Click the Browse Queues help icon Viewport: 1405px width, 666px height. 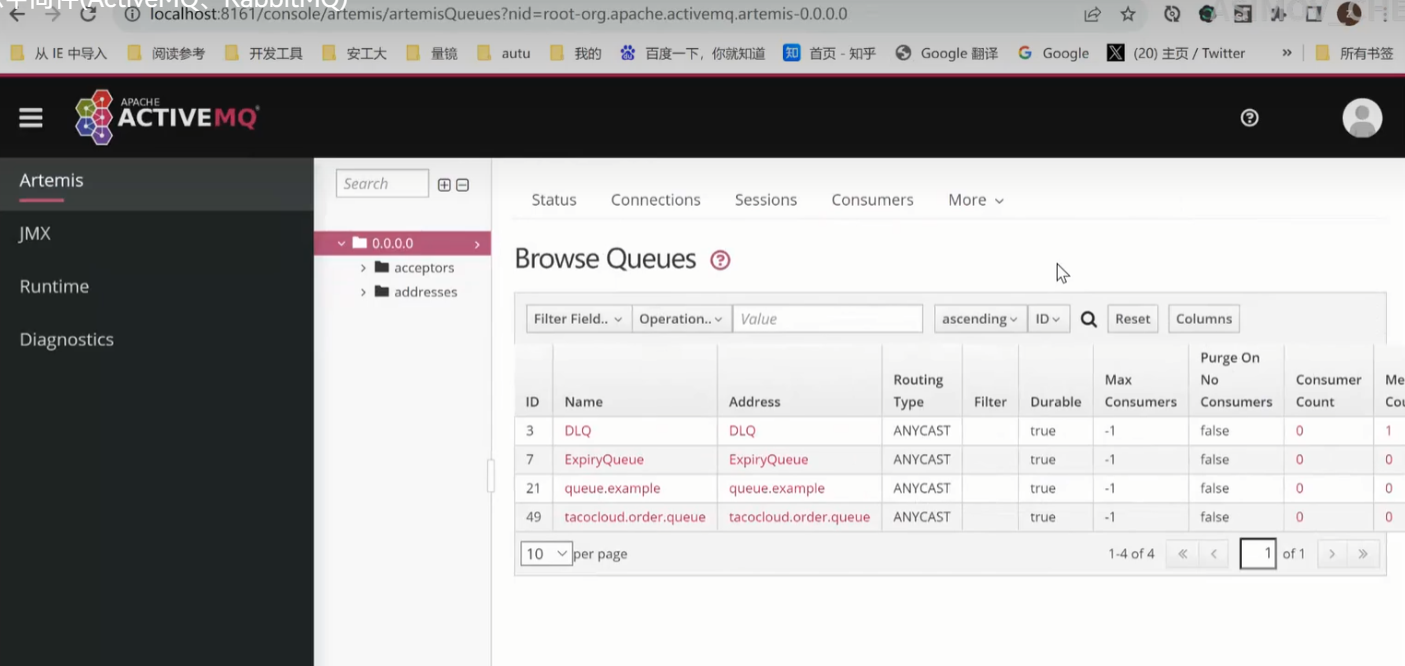click(720, 260)
